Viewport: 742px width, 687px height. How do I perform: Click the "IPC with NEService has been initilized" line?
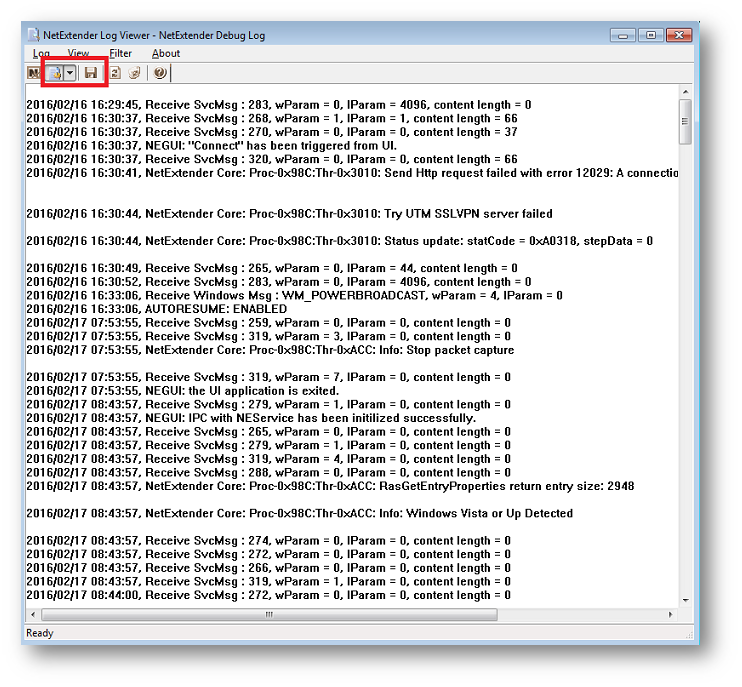251,418
